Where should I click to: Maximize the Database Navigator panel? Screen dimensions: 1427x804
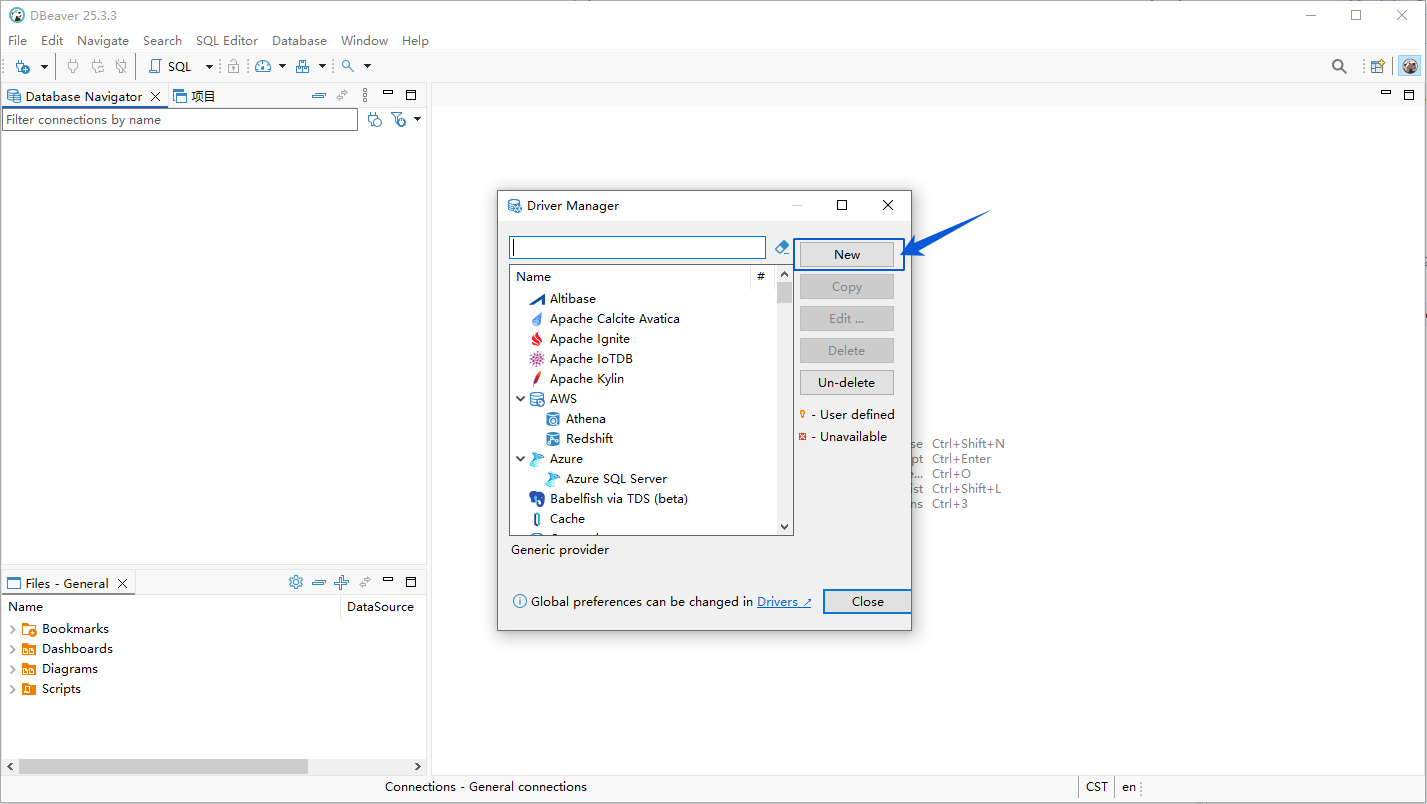coord(411,95)
